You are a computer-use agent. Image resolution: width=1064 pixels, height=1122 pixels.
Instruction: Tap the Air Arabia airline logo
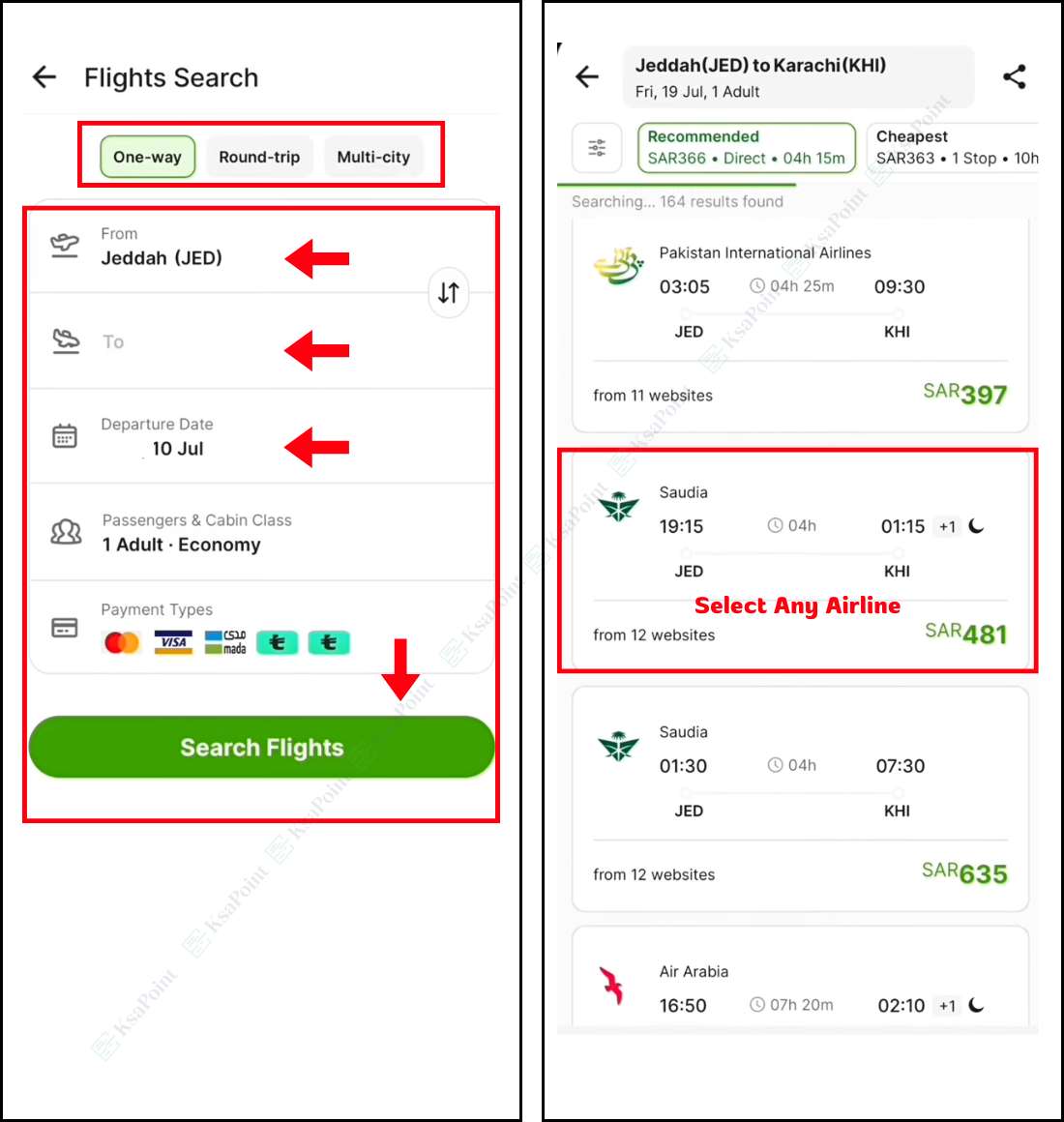(x=611, y=985)
